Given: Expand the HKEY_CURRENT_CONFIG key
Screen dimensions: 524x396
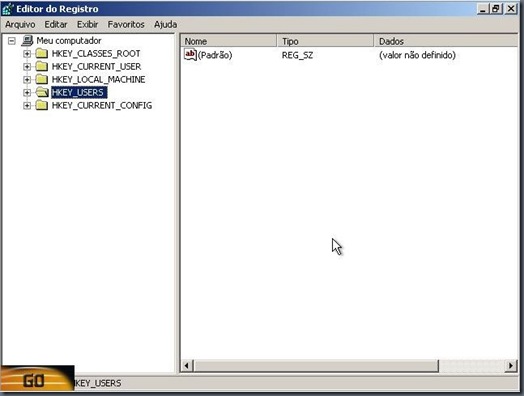Looking at the screenshot, I should (x=27, y=106).
